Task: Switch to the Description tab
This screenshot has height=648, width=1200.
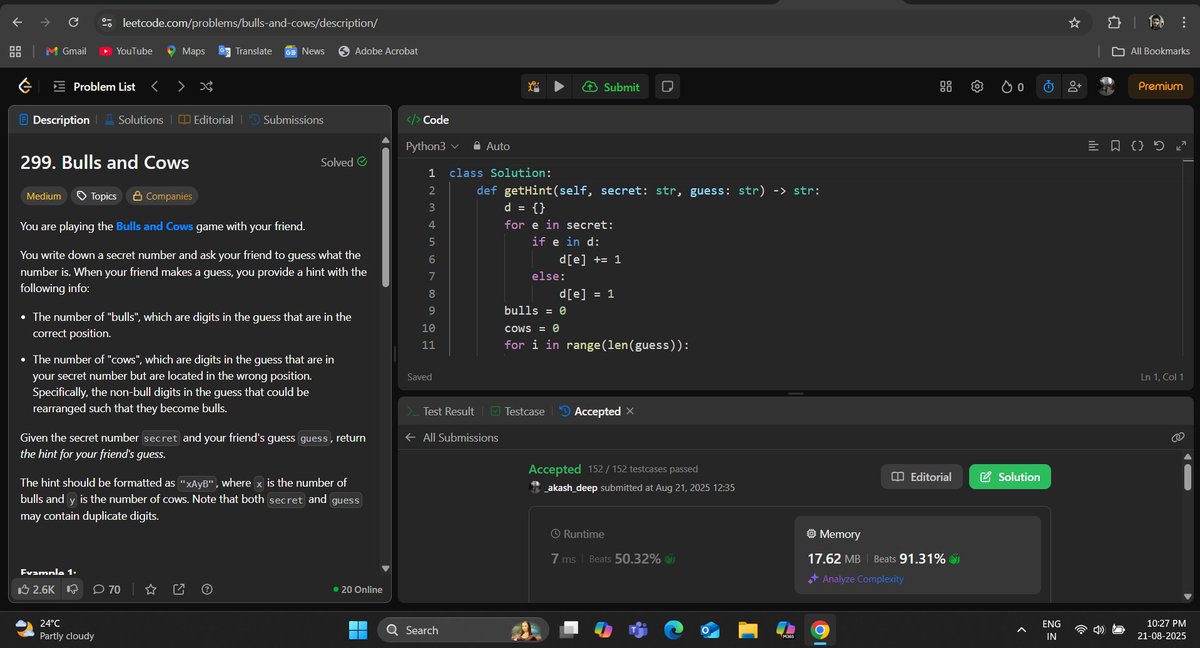Action: coord(54,120)
